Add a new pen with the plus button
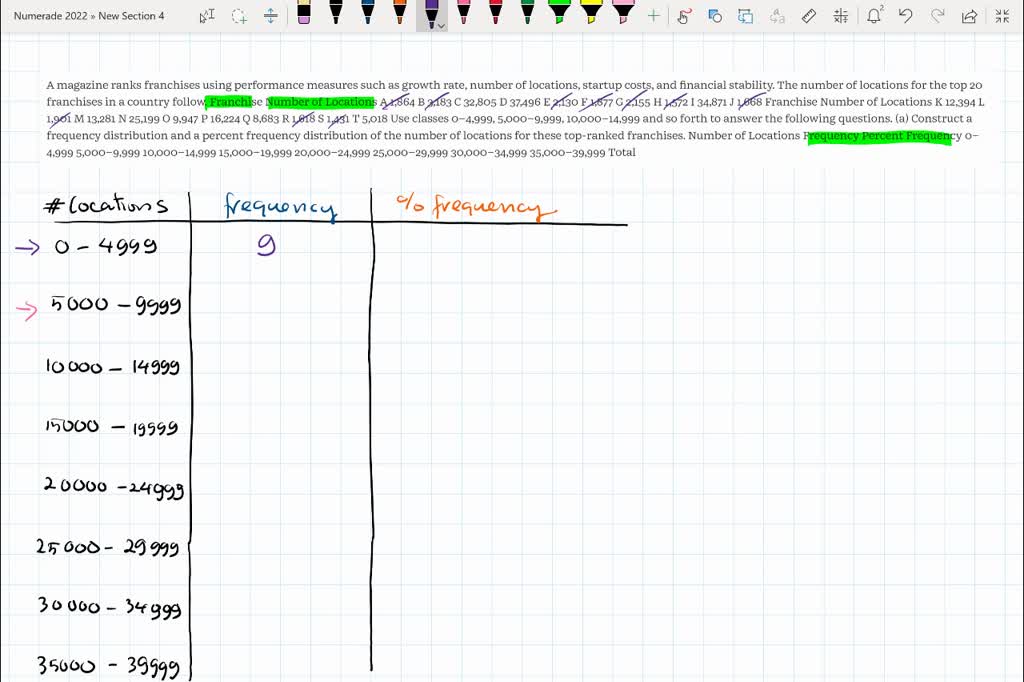Viewport: 1024px width, 682px height. 654,14
